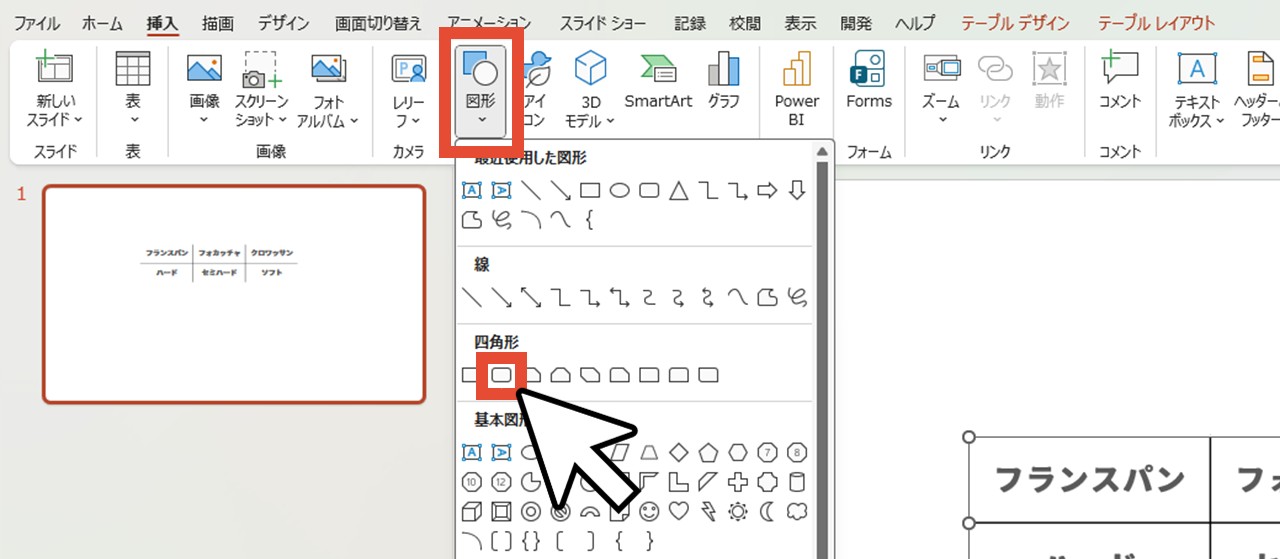Pick the scribble shape in 線 section

(796, 297)
